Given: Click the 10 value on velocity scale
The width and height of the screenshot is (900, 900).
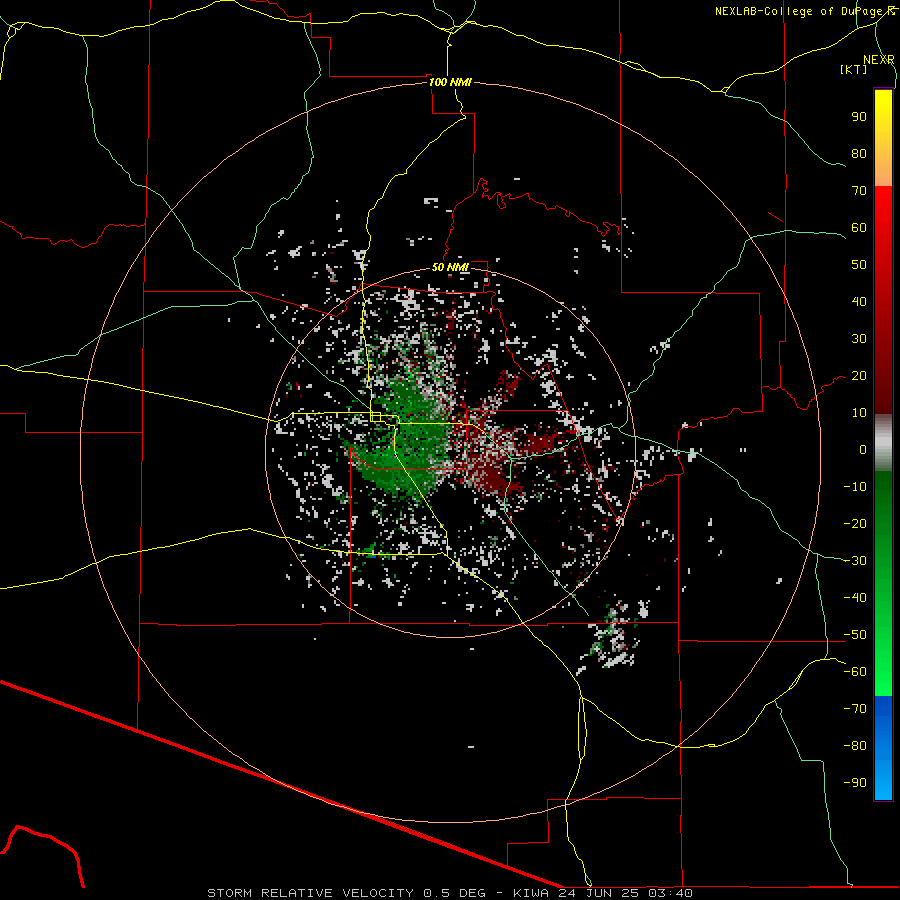Looking at the screenshot, I should [x=859, y=413].
